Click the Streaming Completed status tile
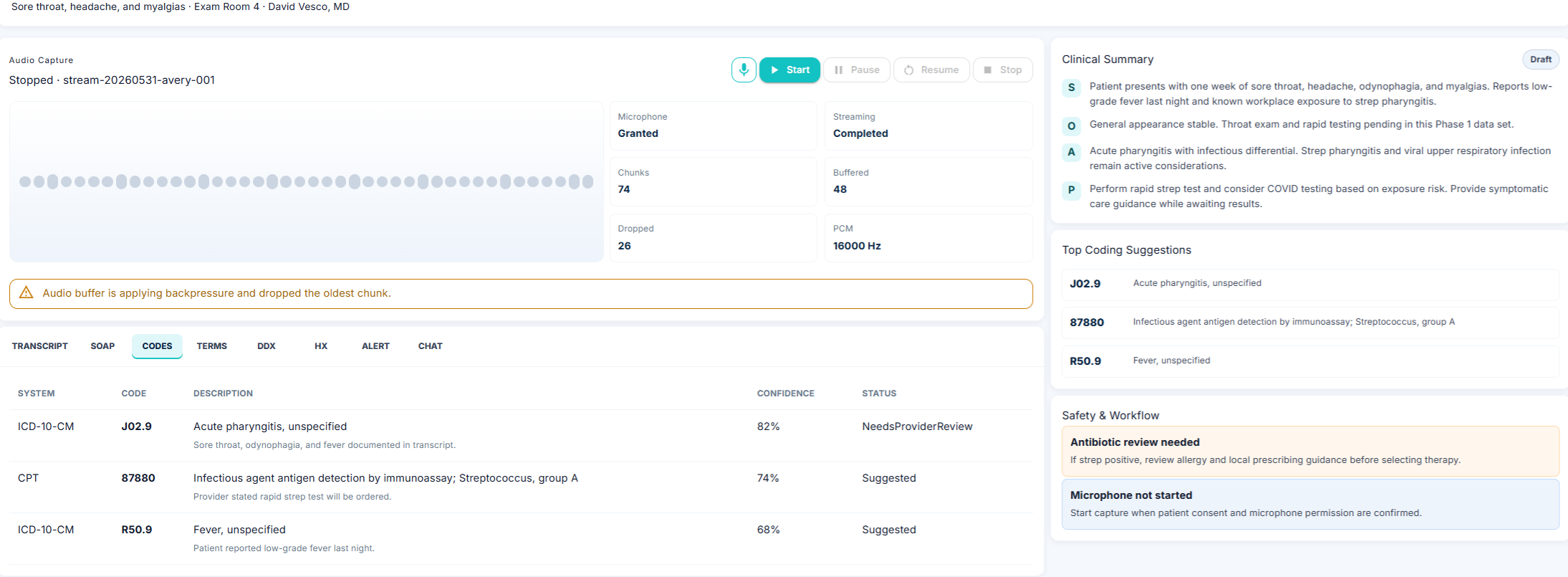 [x=928, y=125]
